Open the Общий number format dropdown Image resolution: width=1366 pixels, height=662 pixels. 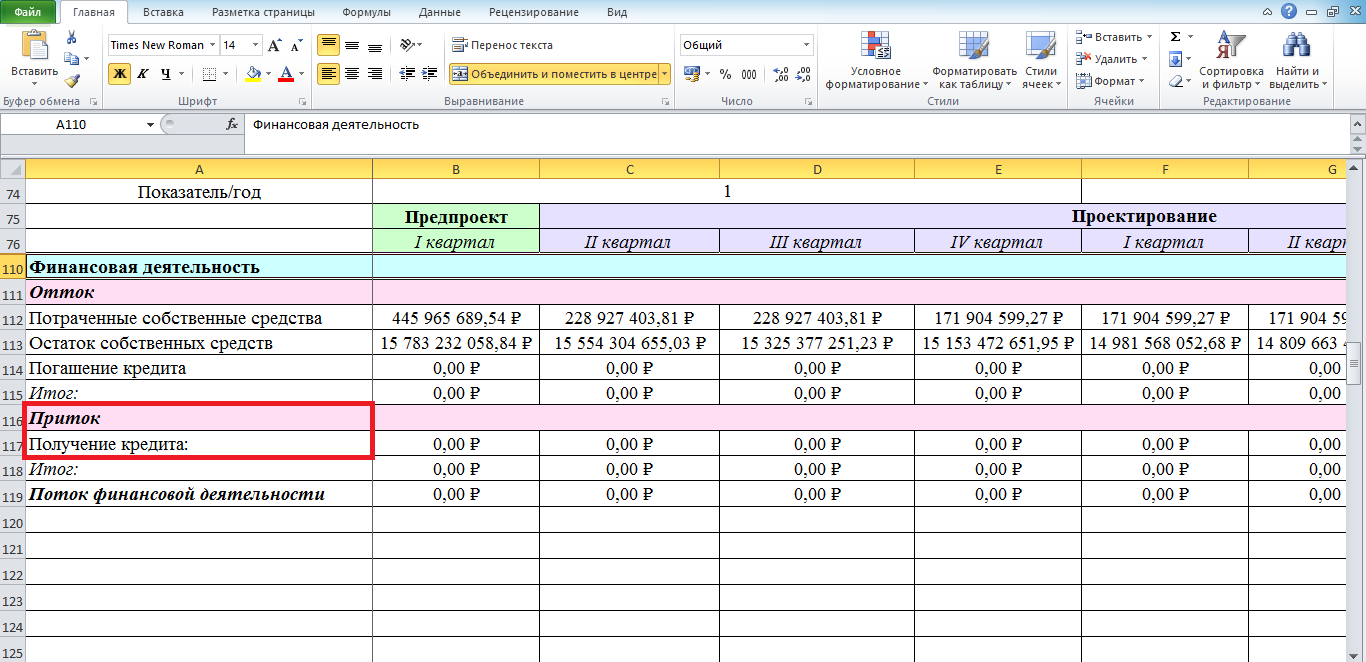(x=807, y=45)
